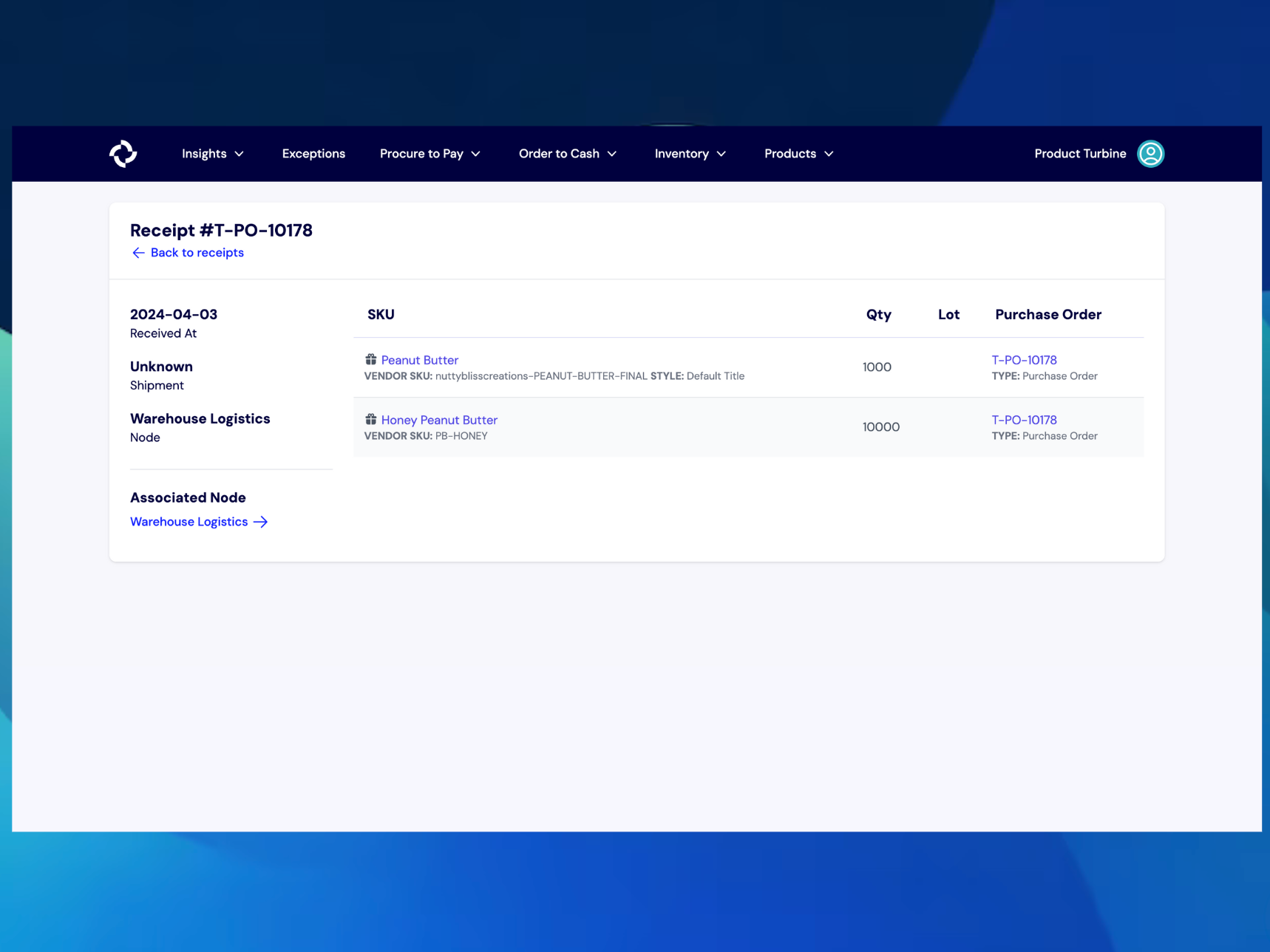
Task: Expand the Procure to Pay dropdown
Action: click(x=429, y=154)
